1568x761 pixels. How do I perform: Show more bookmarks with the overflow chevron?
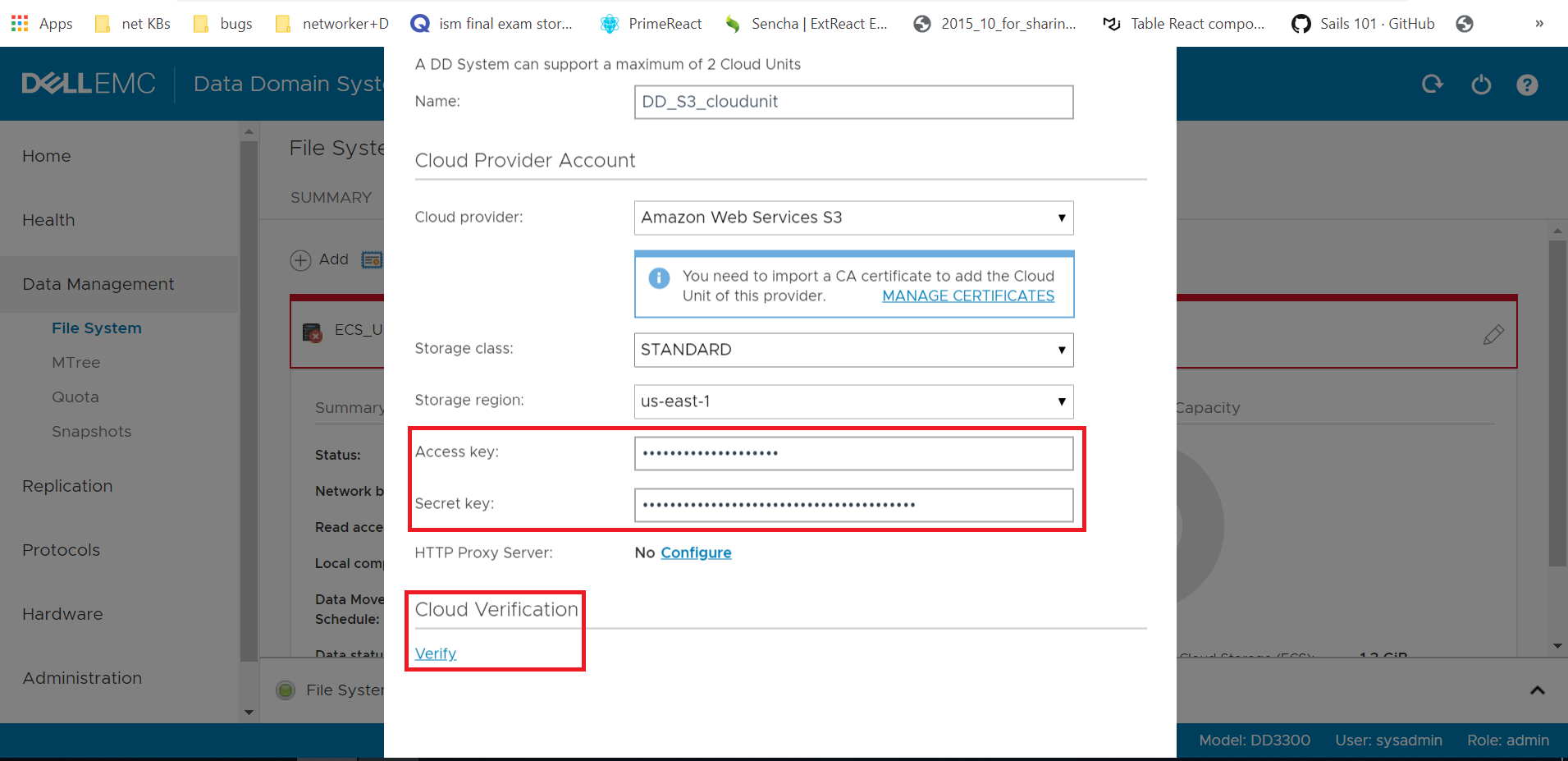click(1539, 24)
